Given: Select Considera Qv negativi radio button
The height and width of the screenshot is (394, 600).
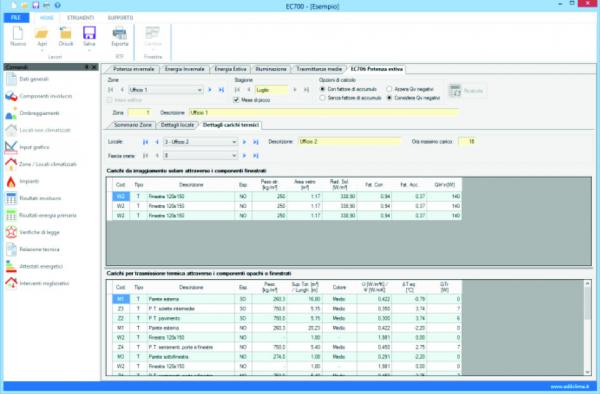Looking at the screenshot, I should tap(389, 98).
